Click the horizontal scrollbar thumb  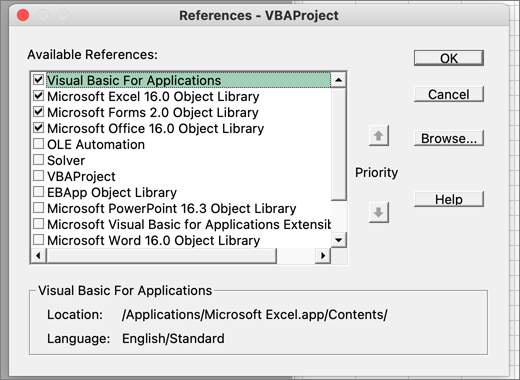point(161,256)
